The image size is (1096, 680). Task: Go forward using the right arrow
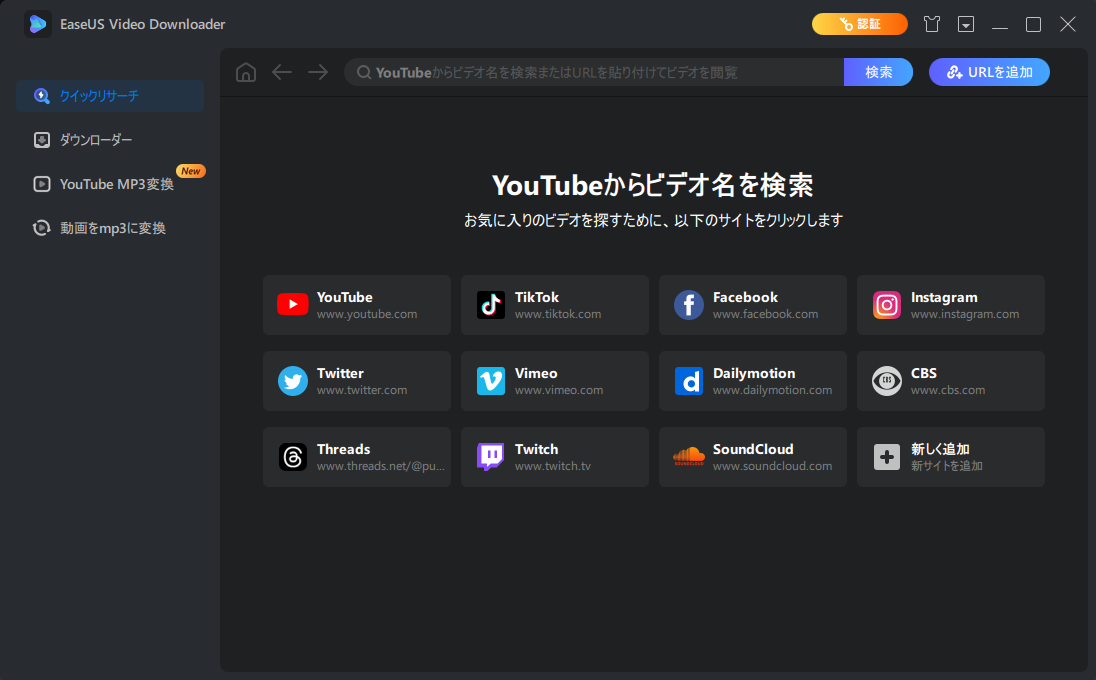(318, 72)
